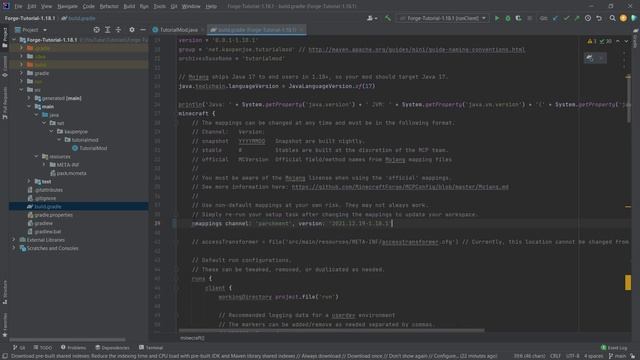
Task: Click the Stop process icon
Action: (x=529, y=18)
